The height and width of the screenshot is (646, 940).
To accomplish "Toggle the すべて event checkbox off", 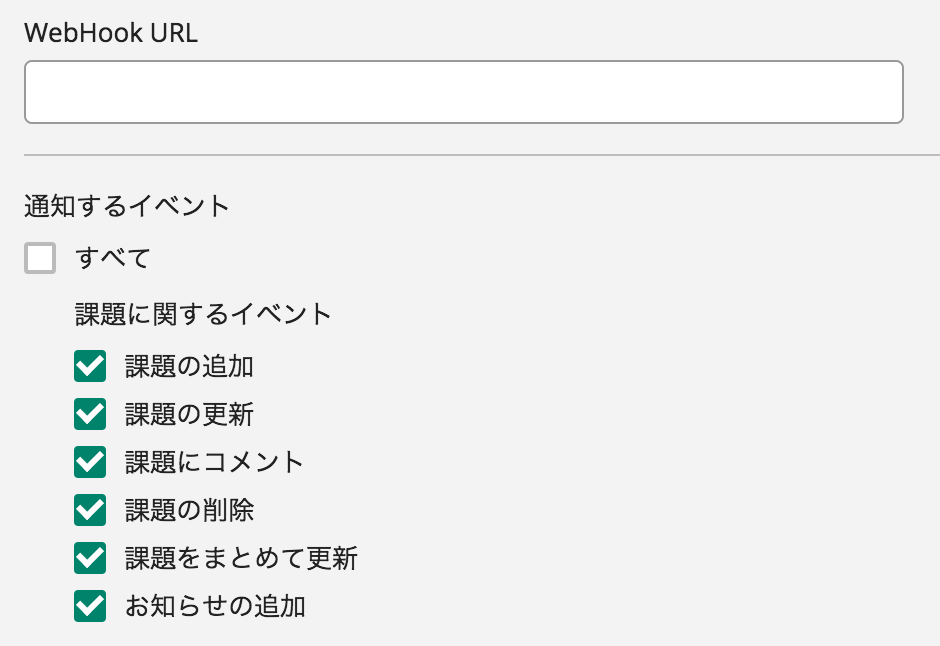I will coord(39,258).
